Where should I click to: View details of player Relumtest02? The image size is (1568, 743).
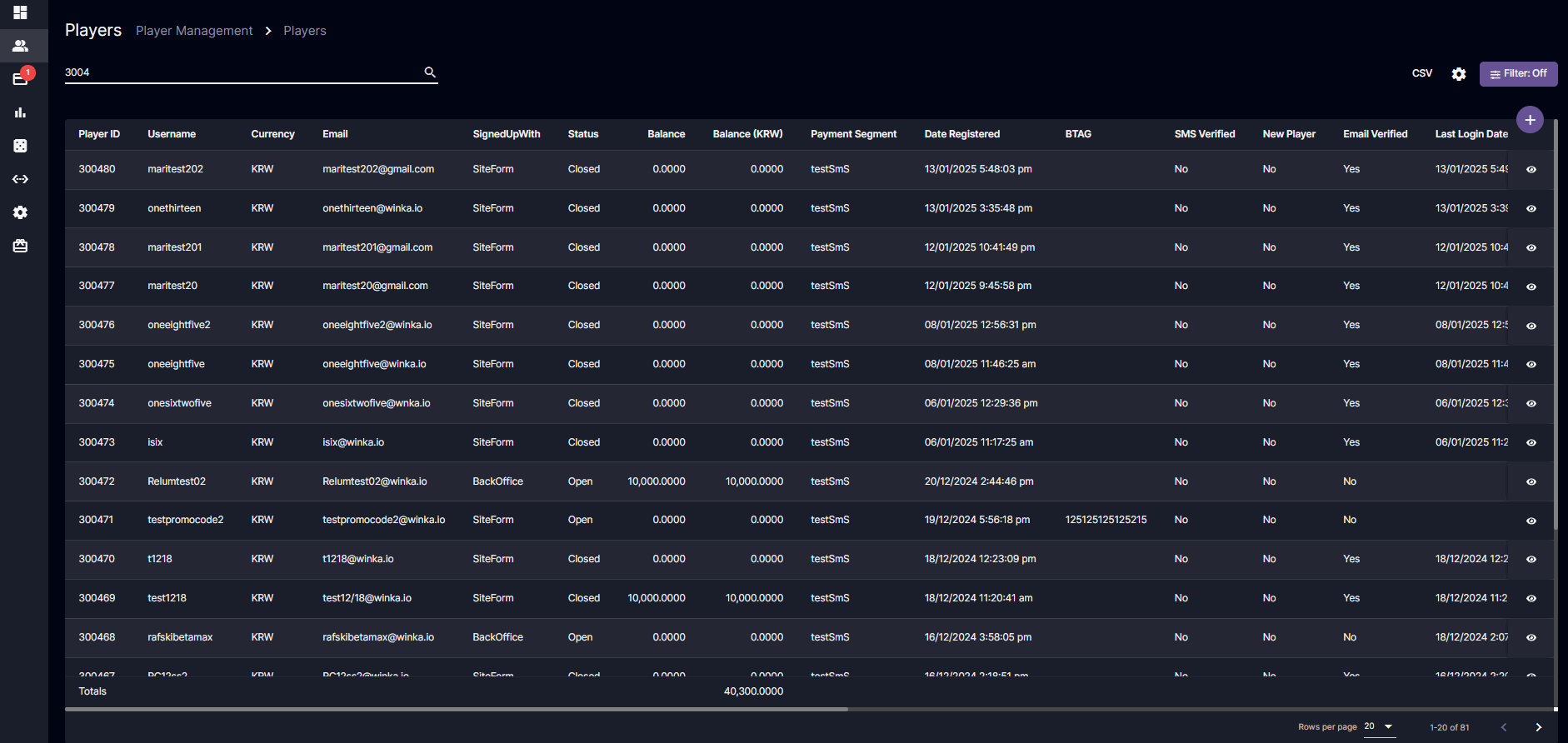[x=1531, y=482]
